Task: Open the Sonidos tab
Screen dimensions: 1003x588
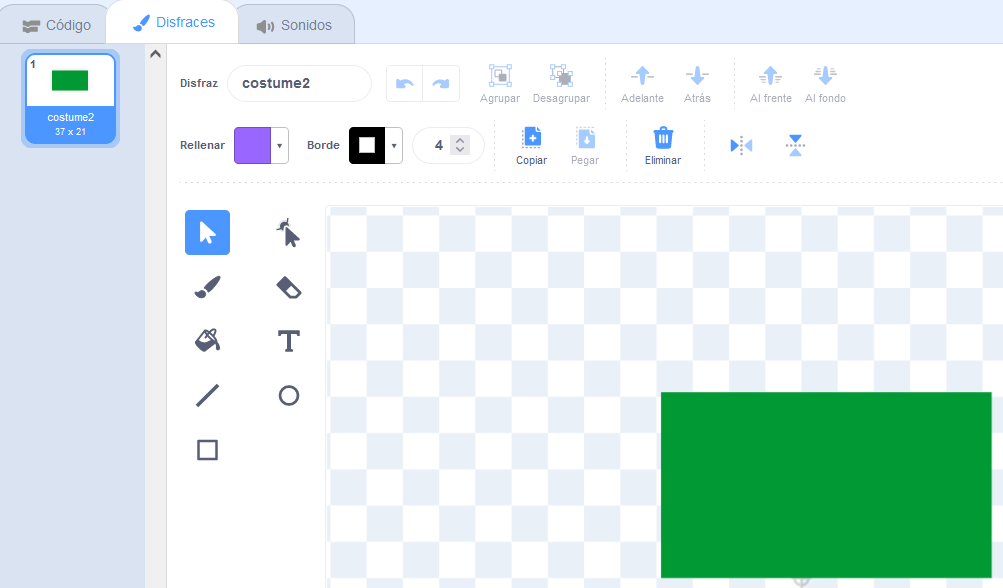Action: point(295,25)
